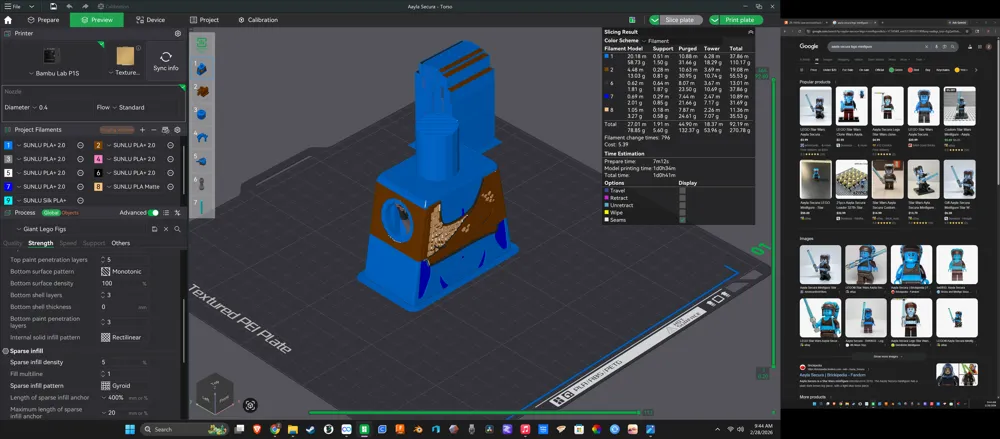The width and height of the screenshot is (1000, 439).
Task: Click the Windows taskbar Search box
Action: (x=185, y=429)
